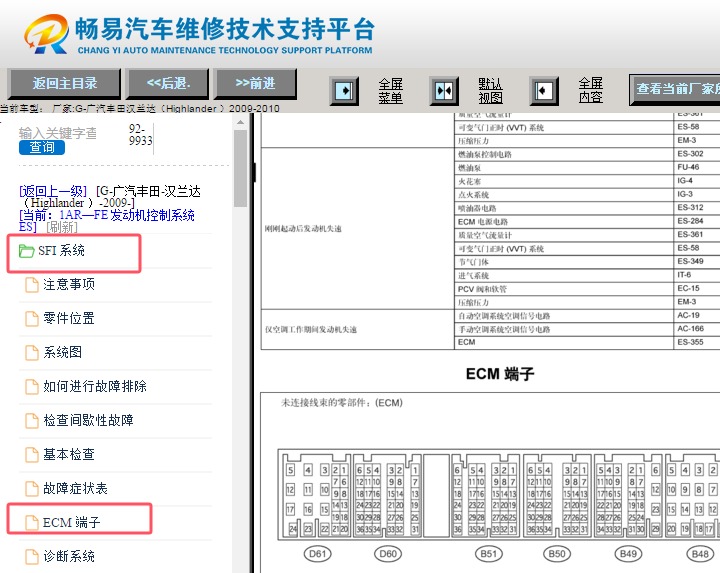The height and width of the screenshot is (573, 720).
Task: Click the document icon beside 如何进行故障排除
Action: [x=32, y=387]
